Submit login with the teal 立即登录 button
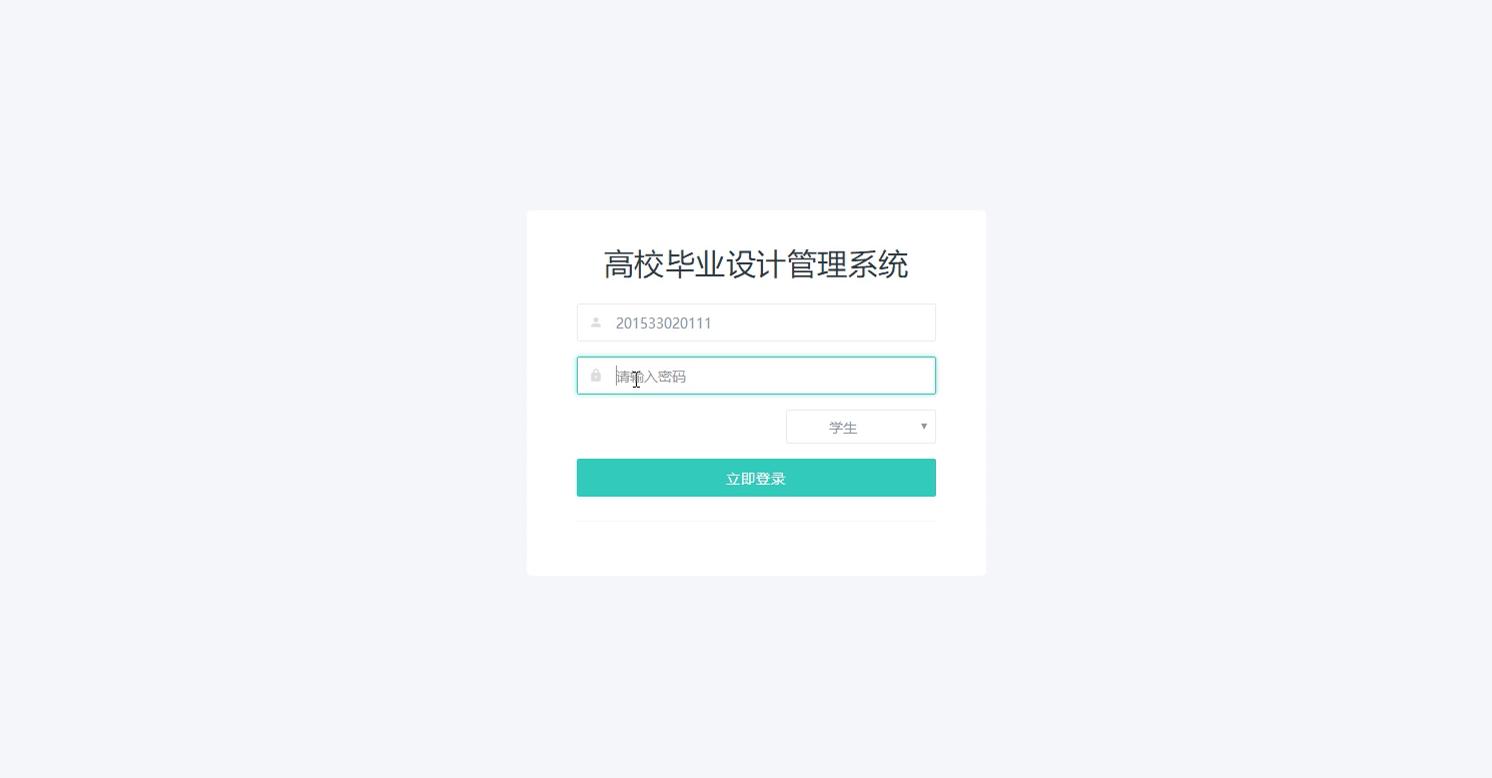Image resolution: width=1492 pixels, height=778 pixels. click(756, 478)
